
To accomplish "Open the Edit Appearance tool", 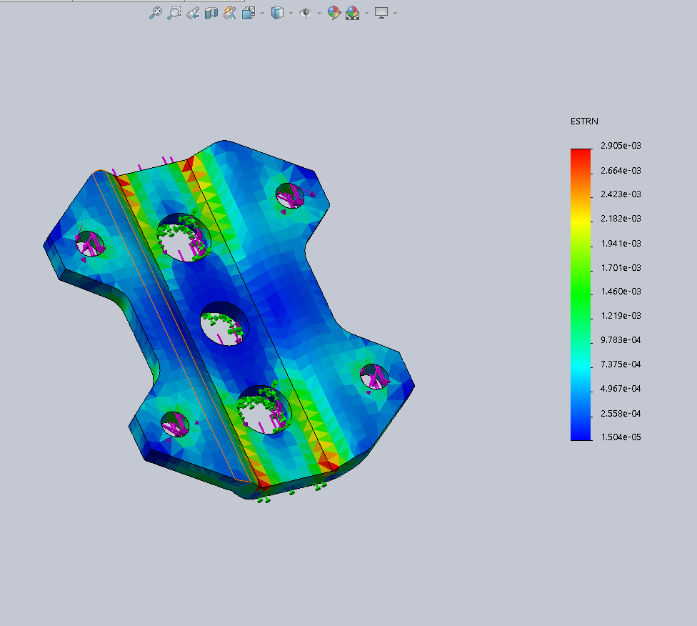I will click(x=335, y=13).
